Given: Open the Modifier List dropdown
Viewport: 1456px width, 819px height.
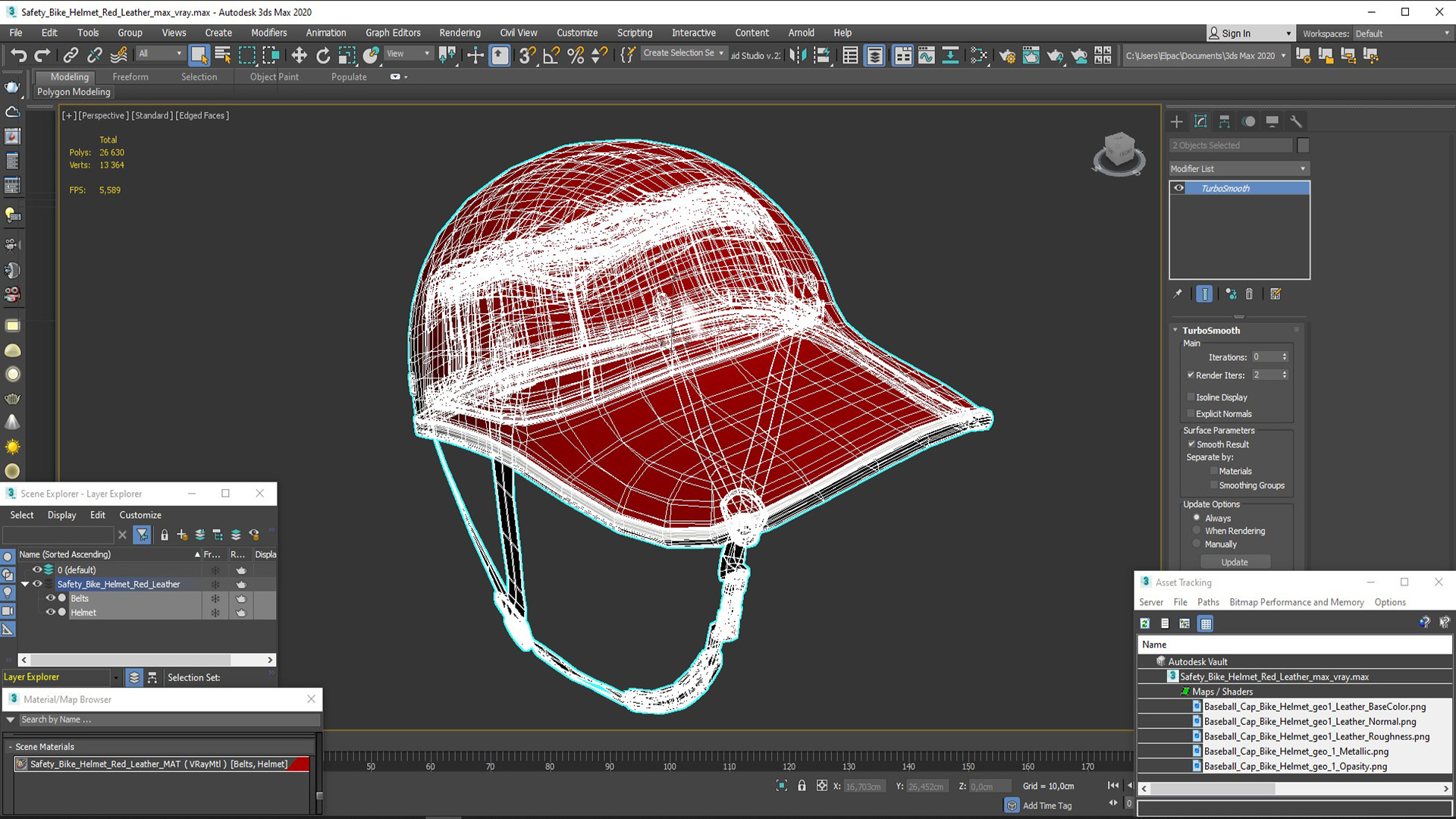Looking at the screenshot, I should pyautogui.click(x=1238, y=168).
